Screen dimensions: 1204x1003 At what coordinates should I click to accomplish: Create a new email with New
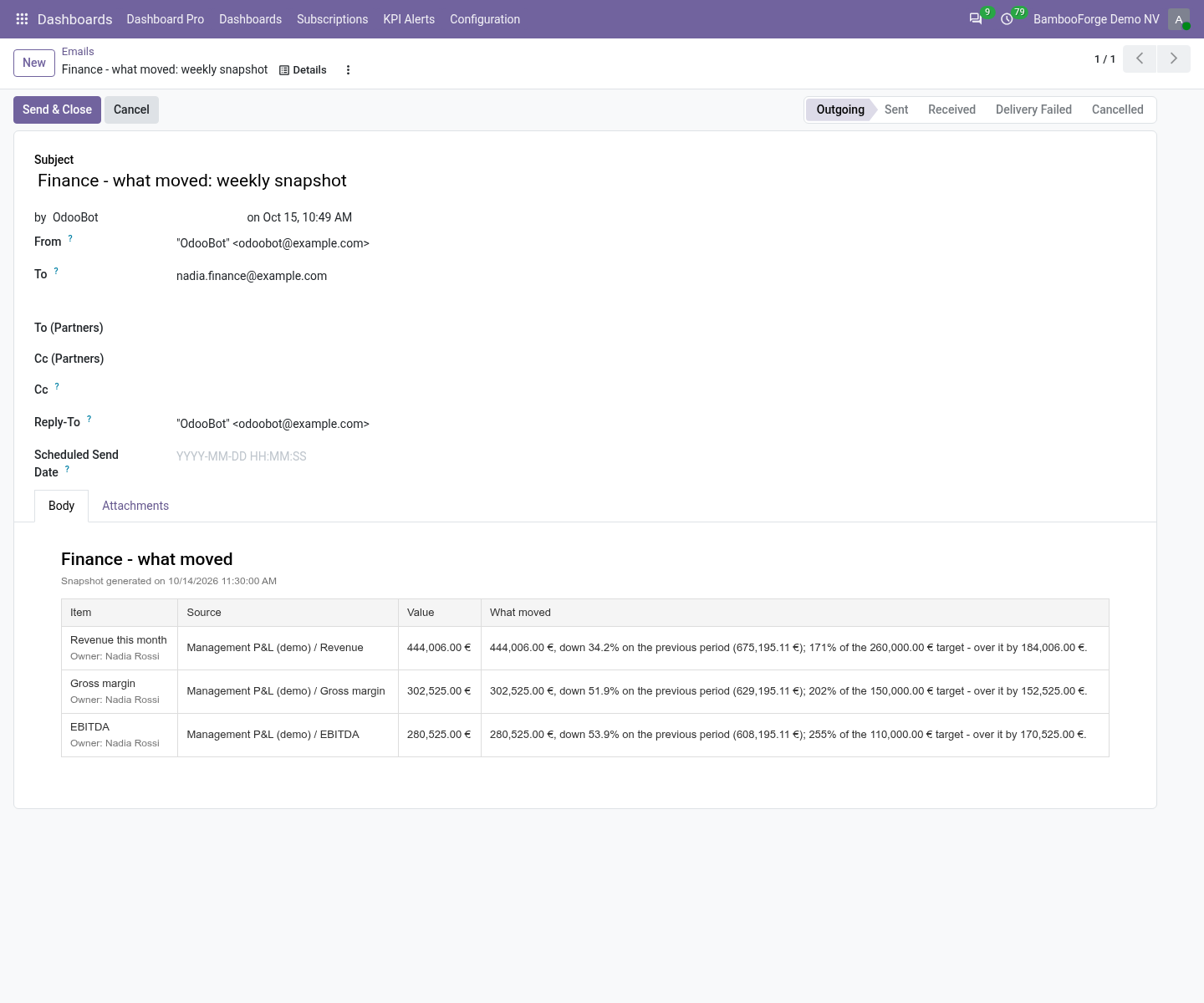(34, 63)
